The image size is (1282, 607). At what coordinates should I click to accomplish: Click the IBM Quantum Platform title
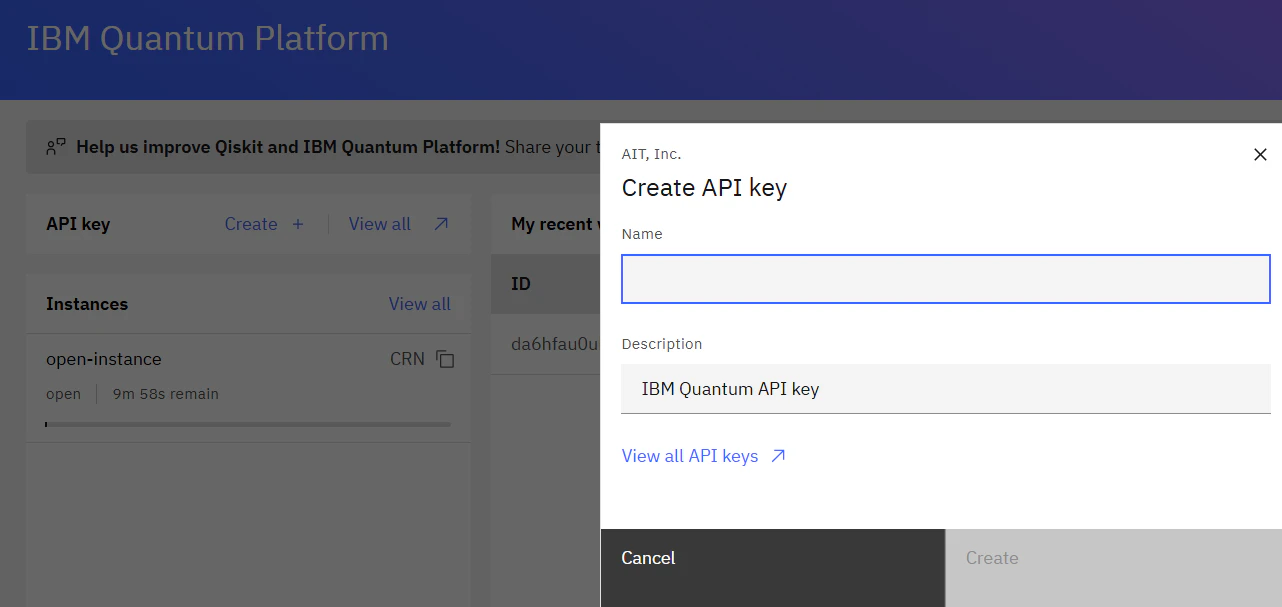[x=208, y=39]
